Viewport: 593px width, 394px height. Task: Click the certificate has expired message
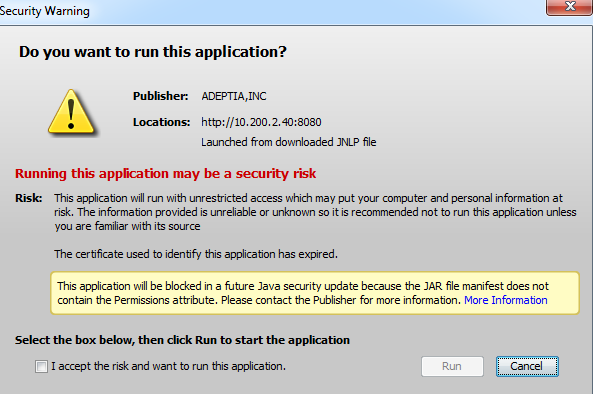coord(196,254)
